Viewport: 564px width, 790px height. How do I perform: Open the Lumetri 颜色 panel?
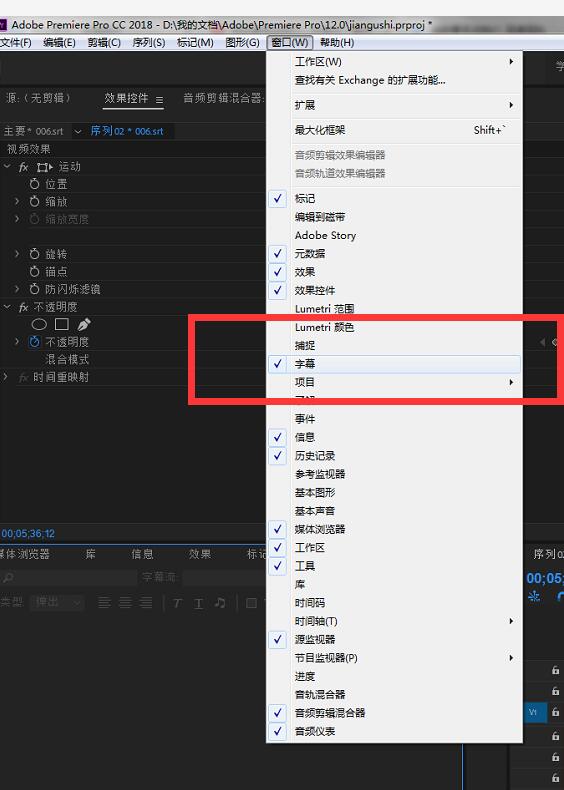tap(395, 327)
